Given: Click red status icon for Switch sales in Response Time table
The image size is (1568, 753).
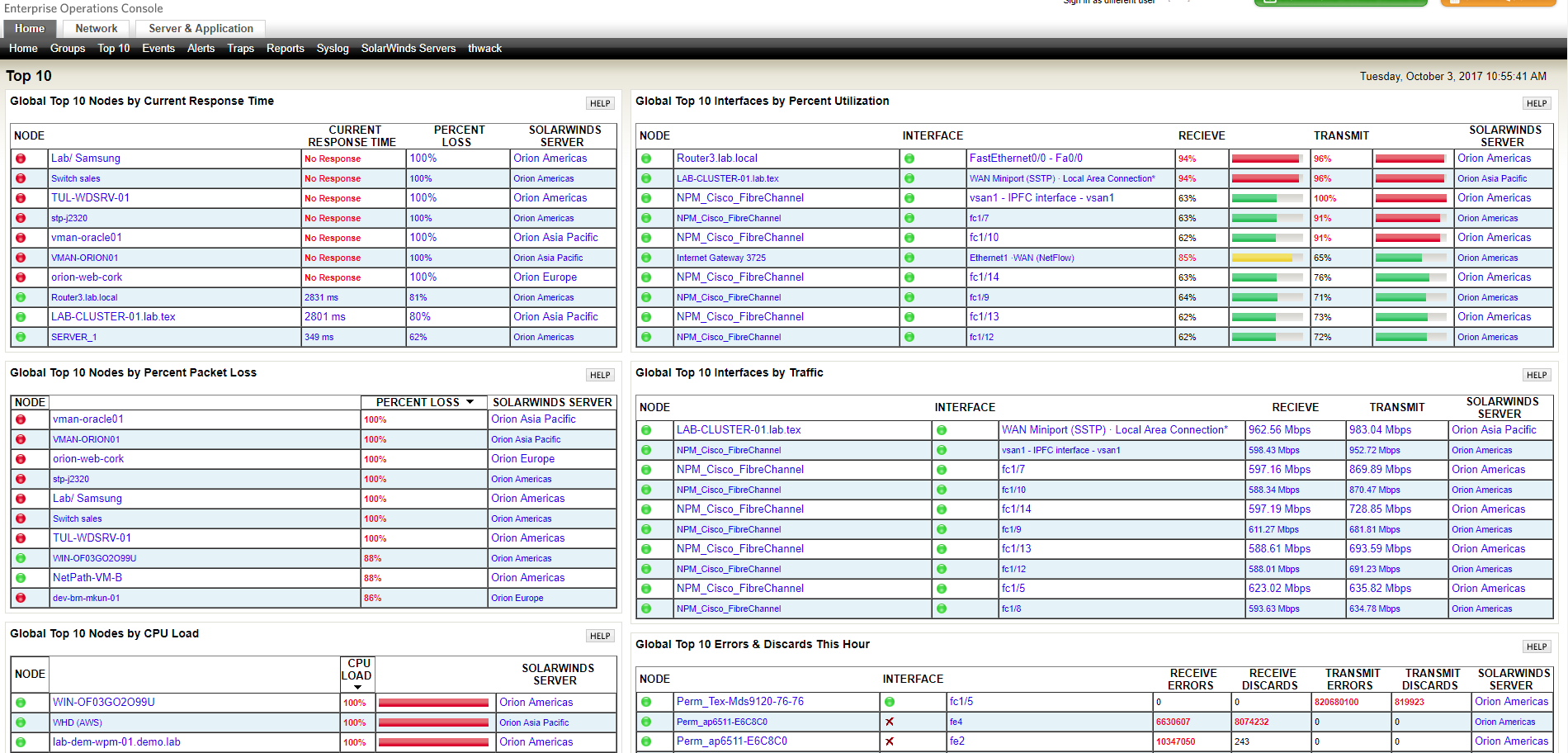Looking at the screenshot, I should coord(21,178).
